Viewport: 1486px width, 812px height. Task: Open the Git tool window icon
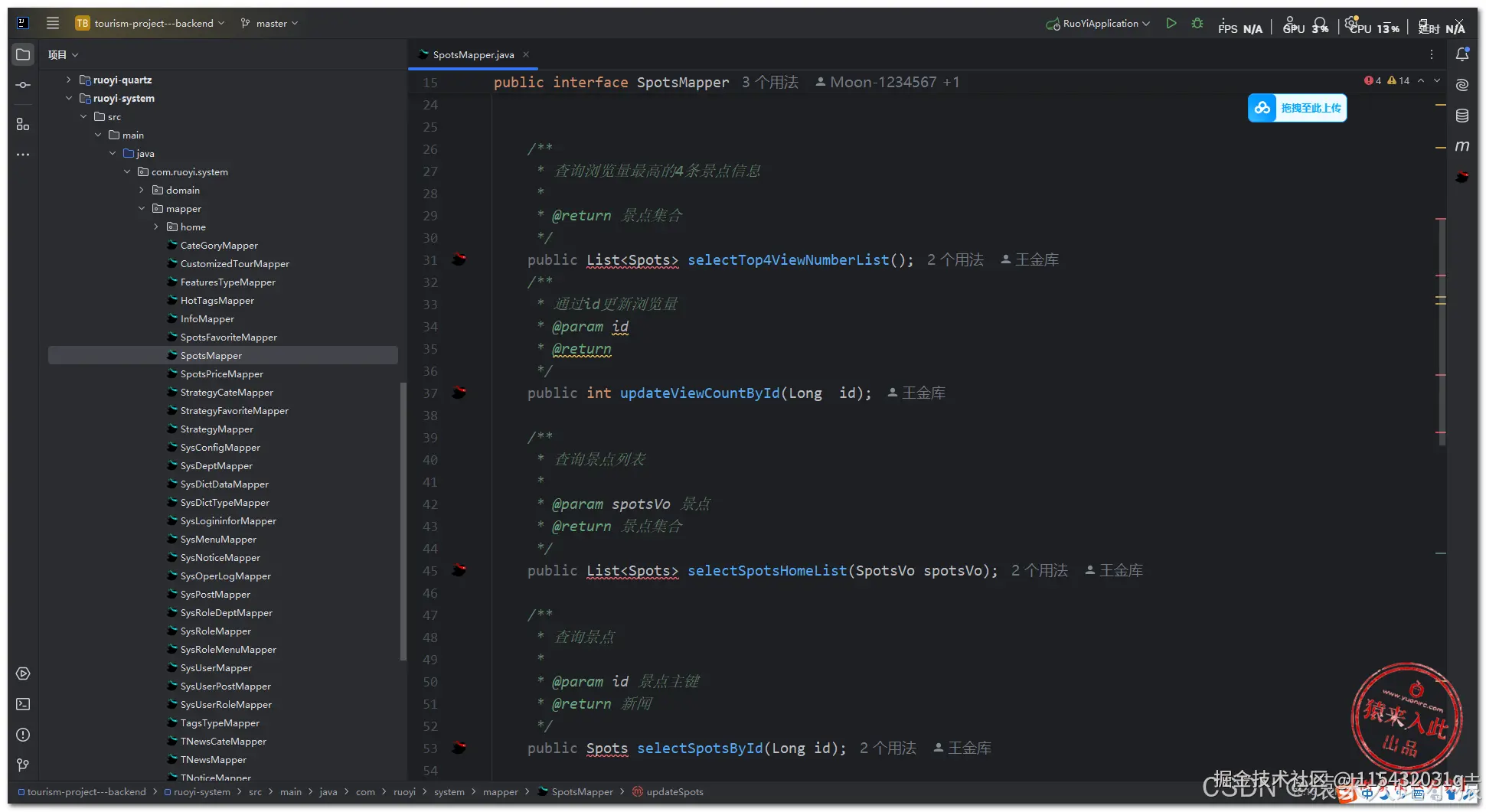click(x=23, y=765)
